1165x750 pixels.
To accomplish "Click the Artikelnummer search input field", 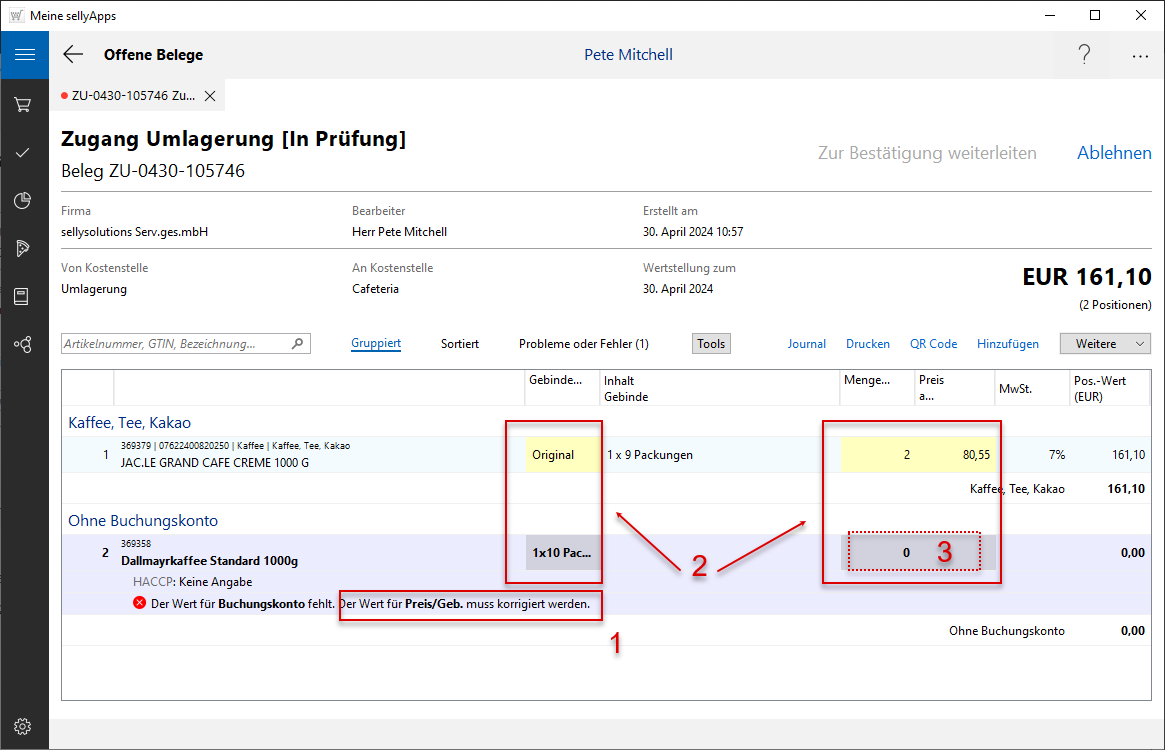I will pos(176,344).
